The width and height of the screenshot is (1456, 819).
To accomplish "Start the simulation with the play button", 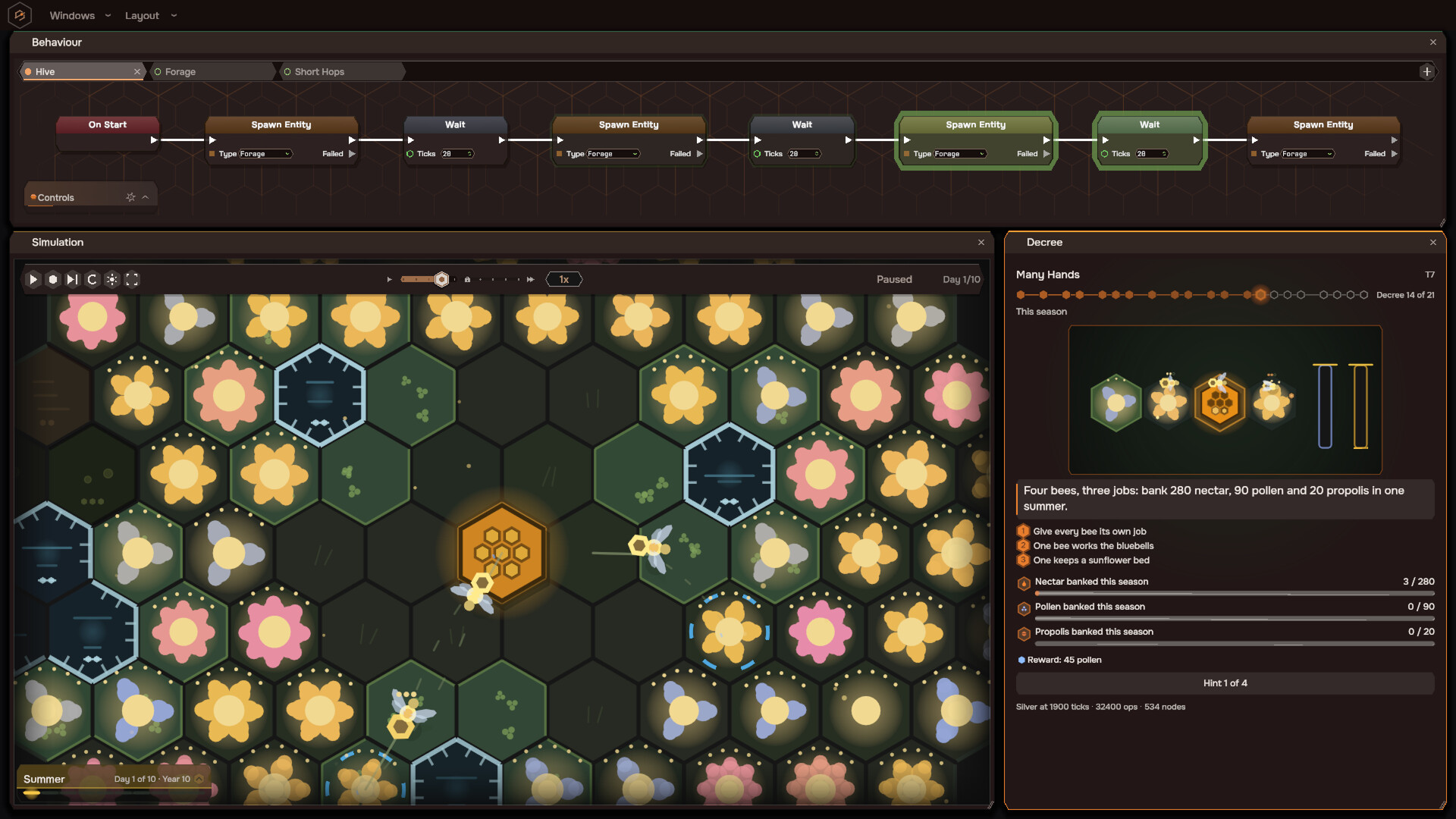I will pos(33,280).
